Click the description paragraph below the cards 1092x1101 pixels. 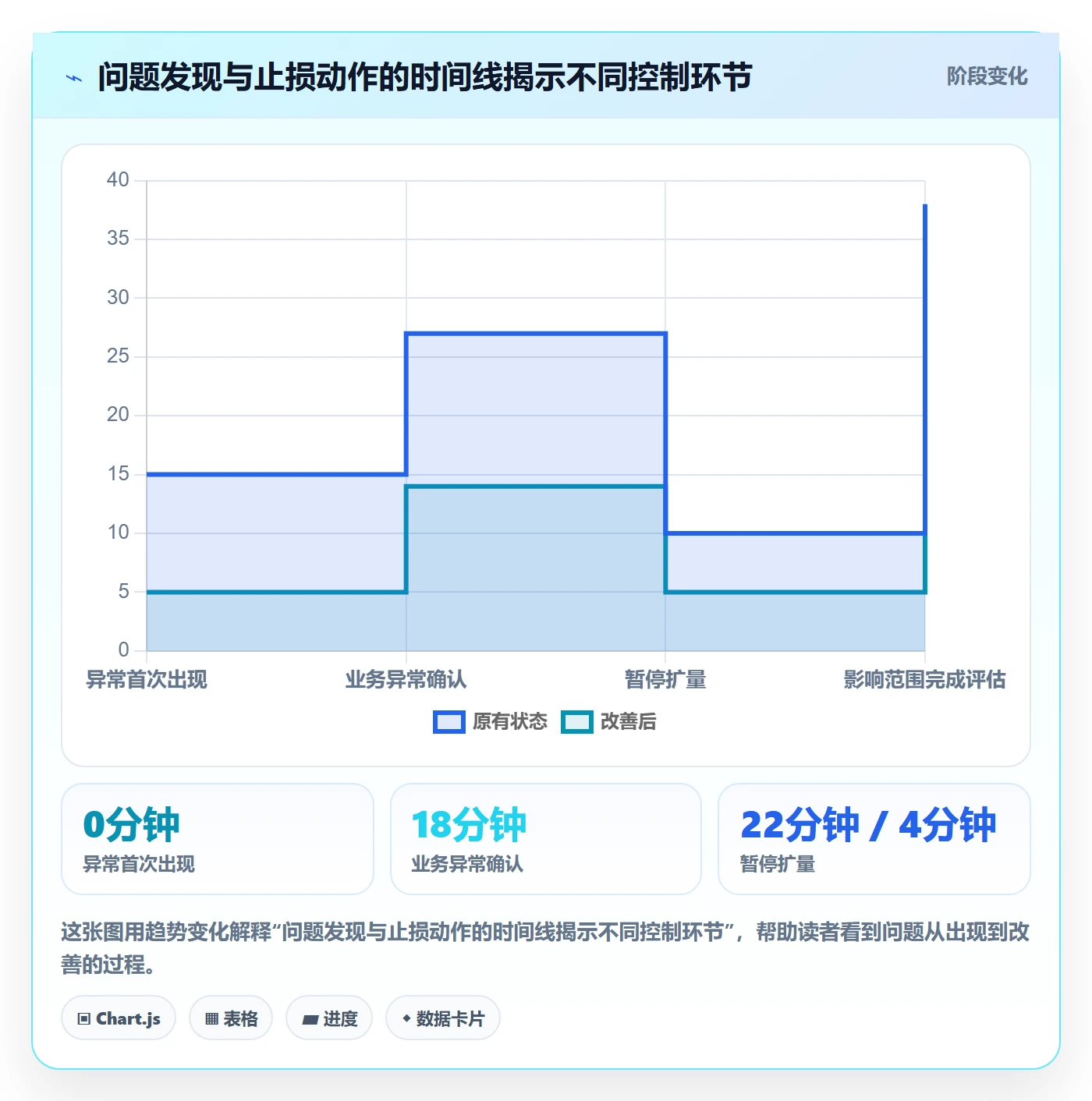(x=545, y=948)
